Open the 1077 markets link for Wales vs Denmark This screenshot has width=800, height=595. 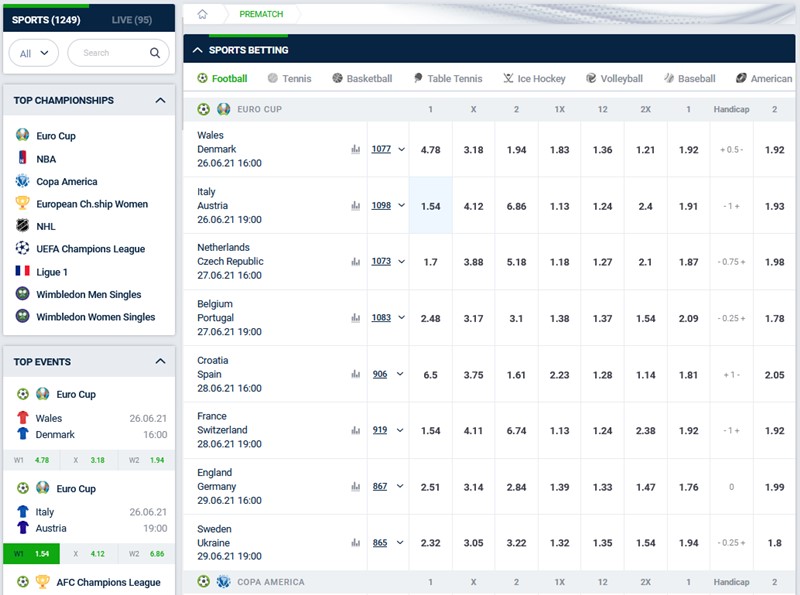click(381, 149)
